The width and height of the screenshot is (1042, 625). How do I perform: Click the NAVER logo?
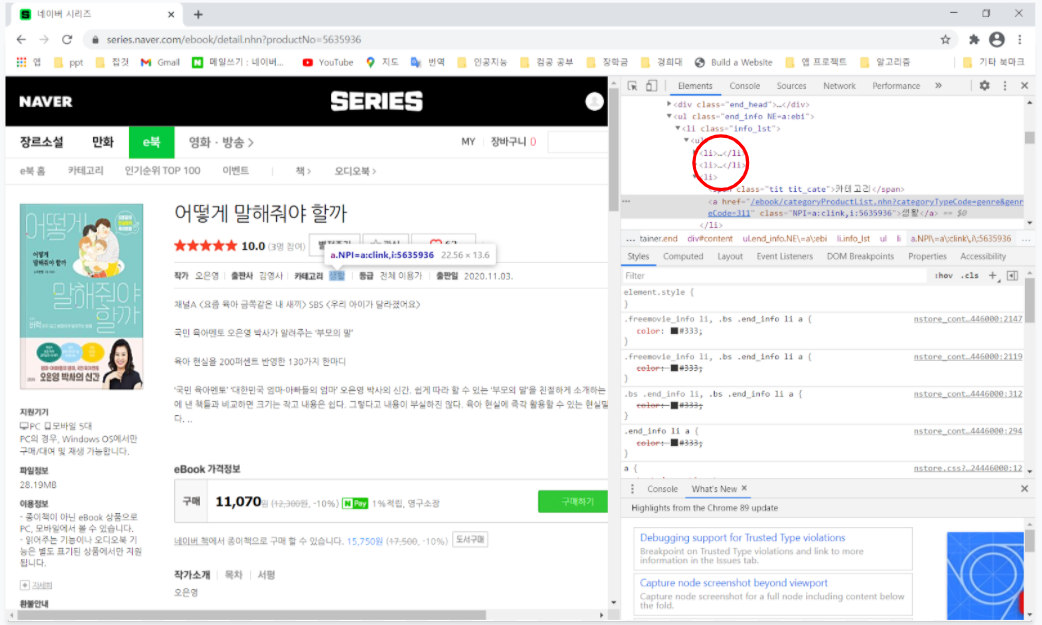coord(46,102)
